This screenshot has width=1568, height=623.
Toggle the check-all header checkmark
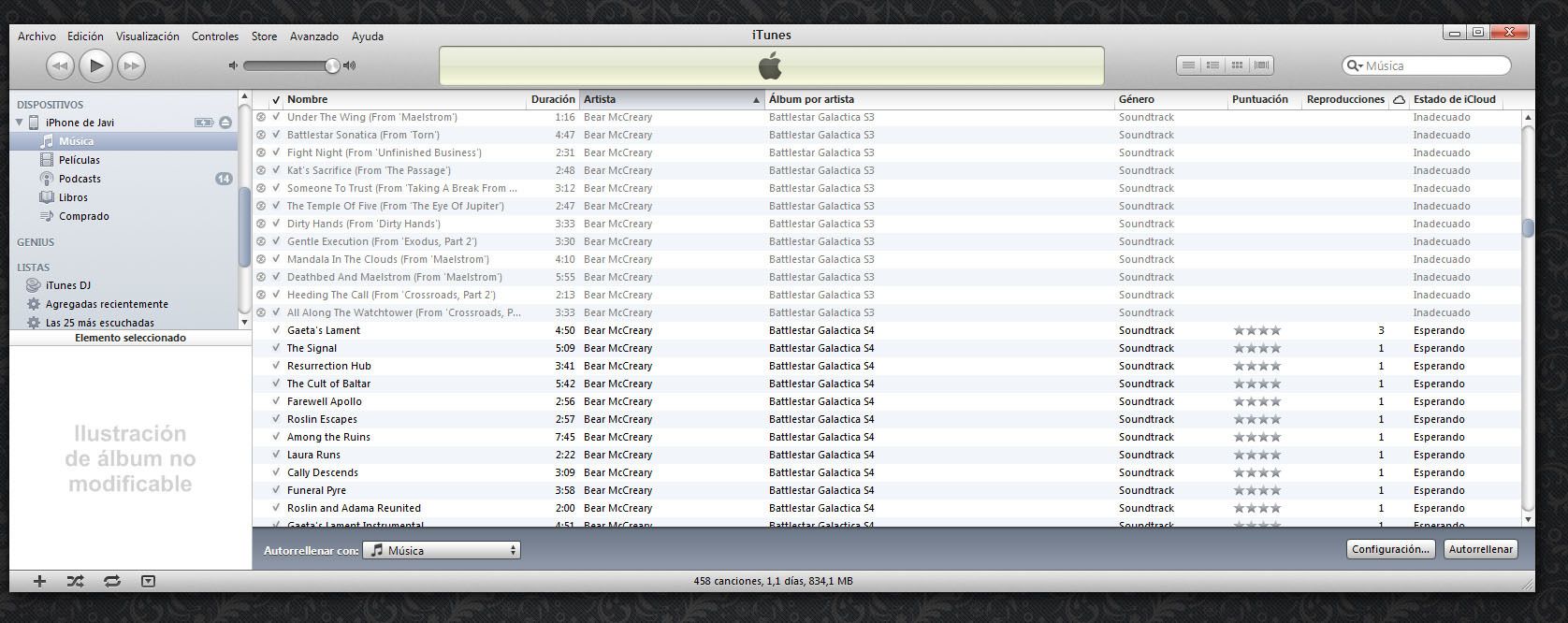click(276, 100)
